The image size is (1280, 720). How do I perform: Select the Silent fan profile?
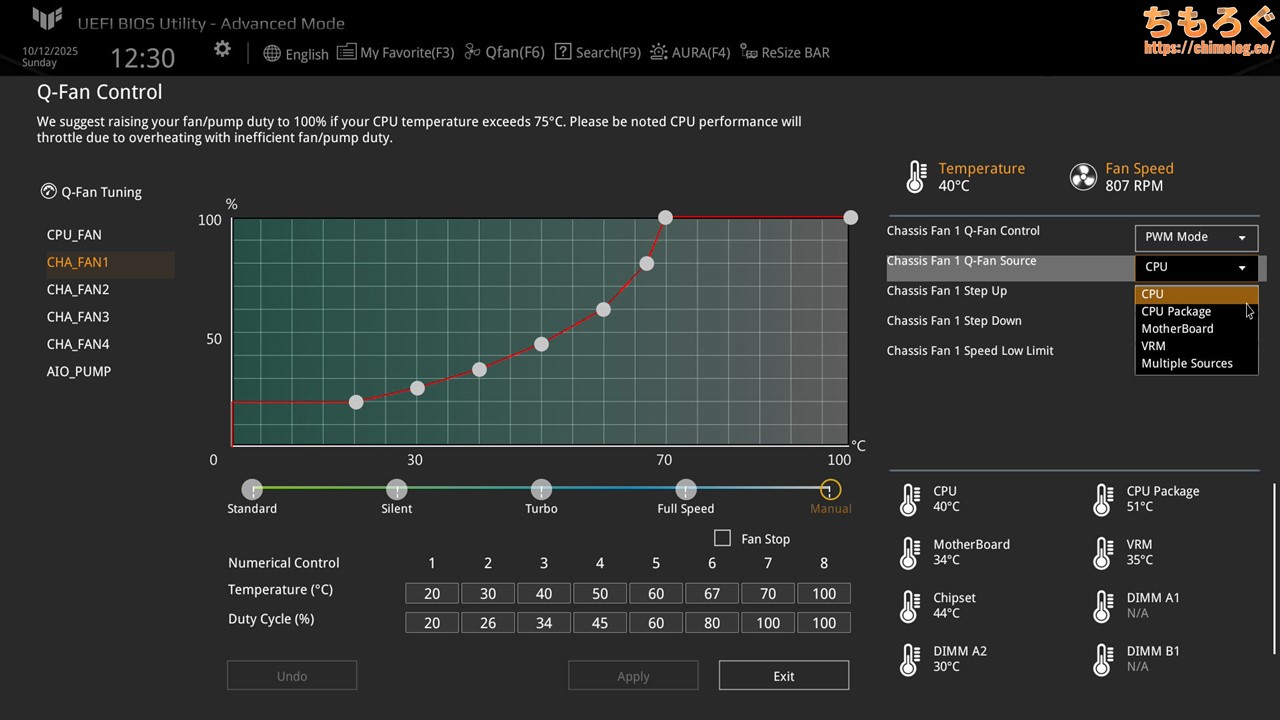pos(397,490)
